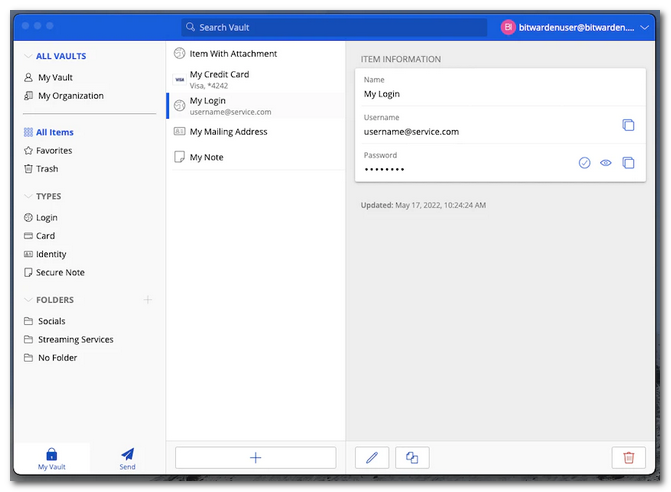Select My Login list item

[256, 106]
